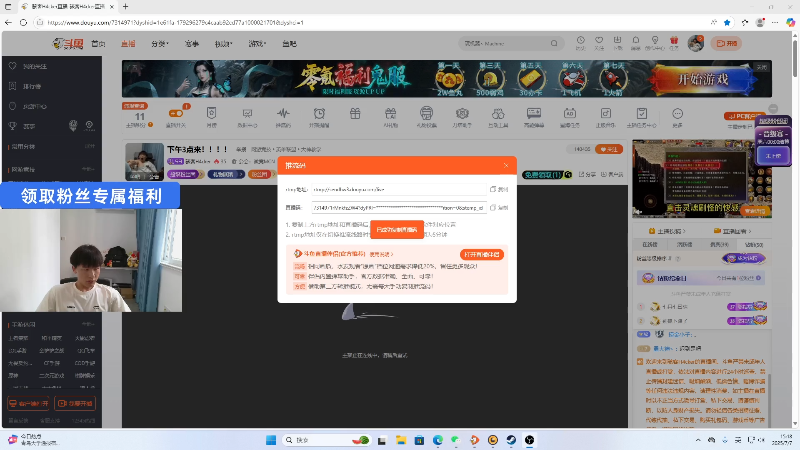Click the search magnifier in site search box
This screenshot has width=800, height=450.
[554, 43]
